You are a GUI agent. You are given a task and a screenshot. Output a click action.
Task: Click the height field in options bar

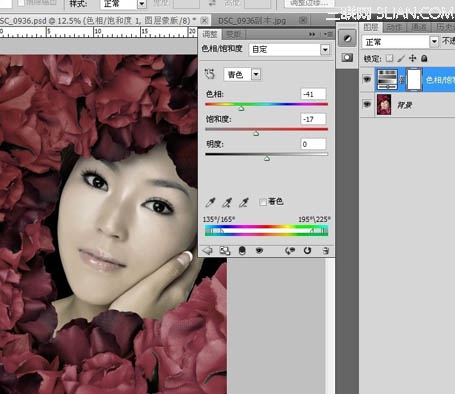point(257,3)
